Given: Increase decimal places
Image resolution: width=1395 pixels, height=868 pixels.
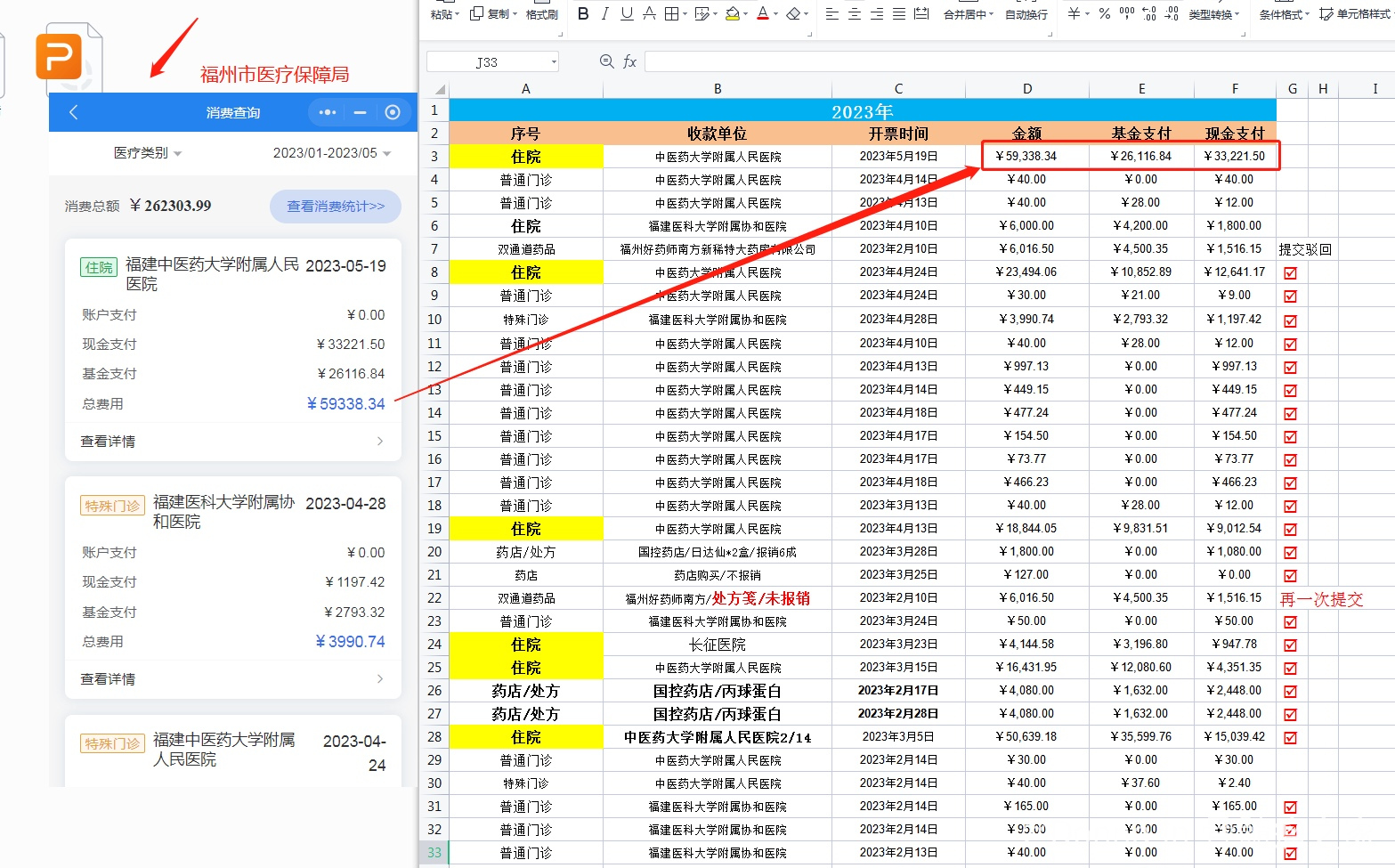Looking at the screenshot, I should (x=1149, y=13).
